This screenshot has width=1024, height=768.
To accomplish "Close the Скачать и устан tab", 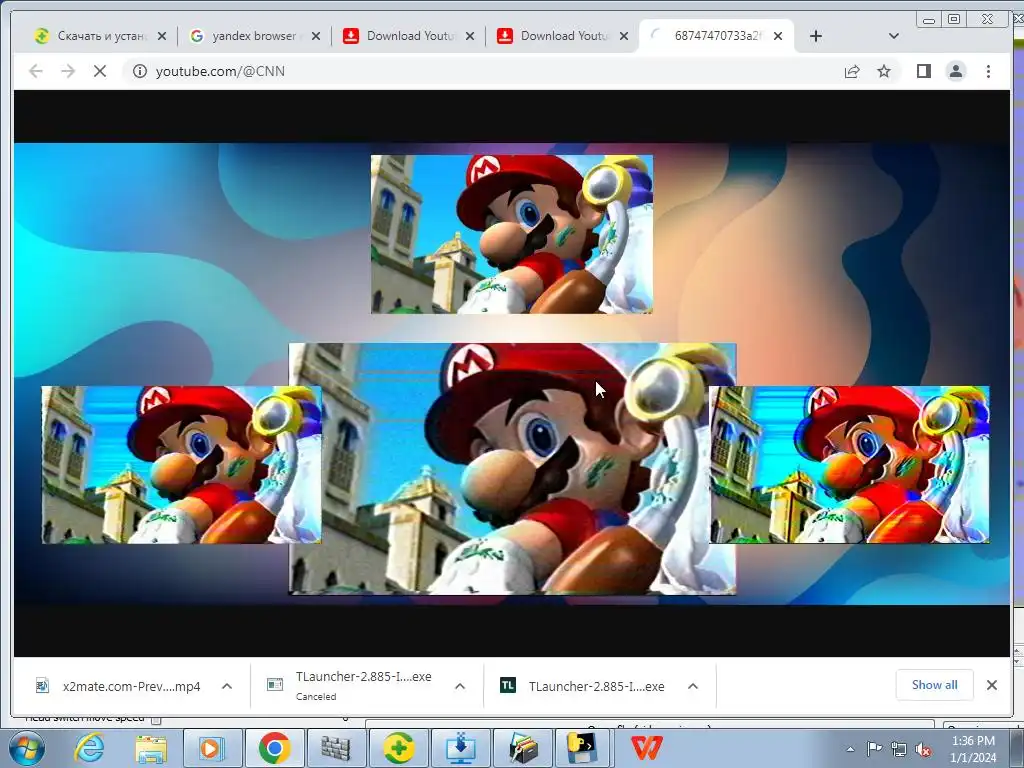I will point(162,36).
